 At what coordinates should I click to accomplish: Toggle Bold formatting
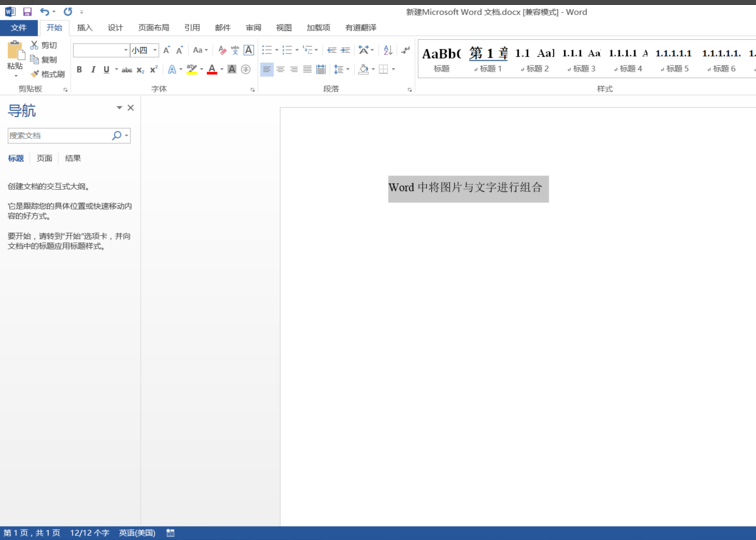click(x=79, y=70)
